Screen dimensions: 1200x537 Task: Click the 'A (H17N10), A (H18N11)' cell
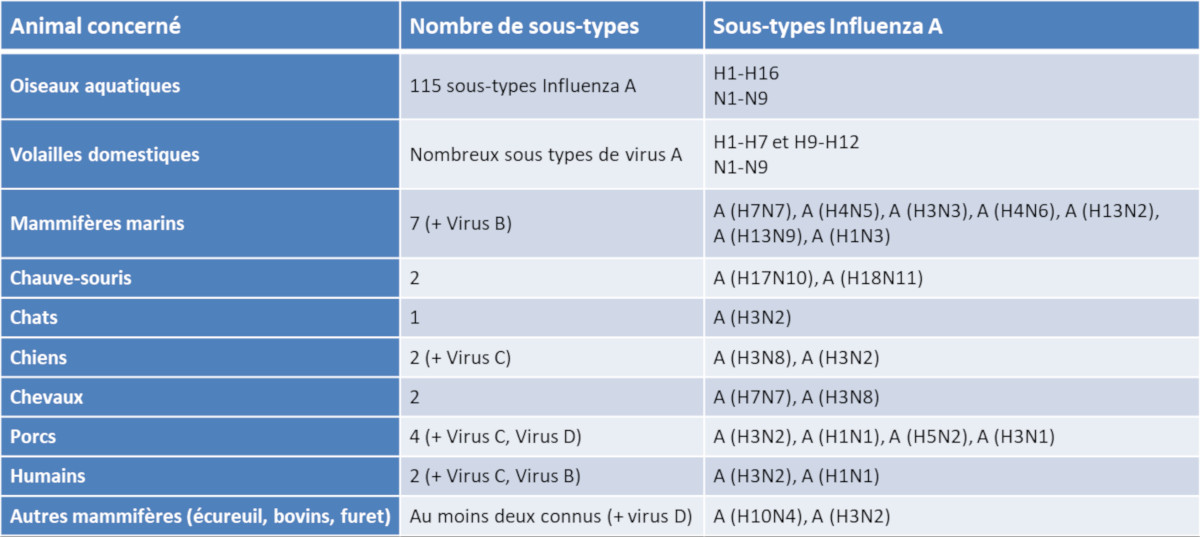click(818, 278)
